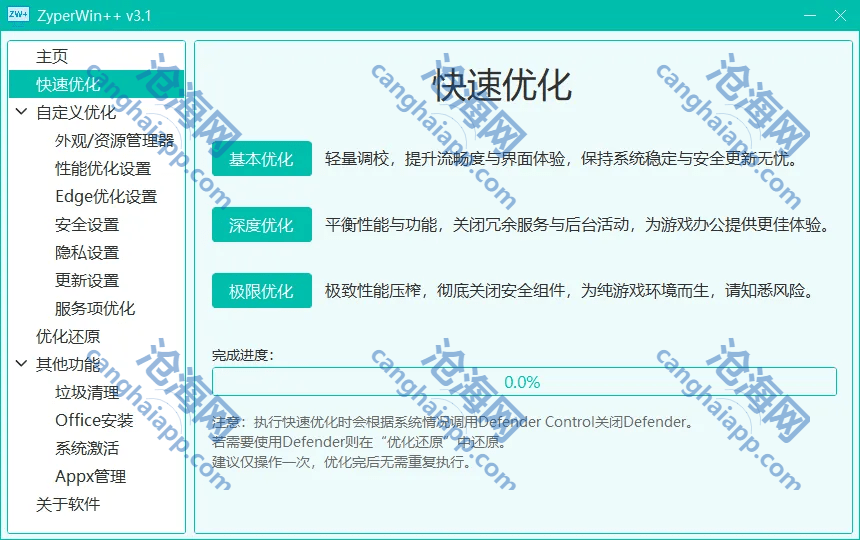Go to Office安装 page
Viewport: 860px width, 540px height.
tap(94, 421)
